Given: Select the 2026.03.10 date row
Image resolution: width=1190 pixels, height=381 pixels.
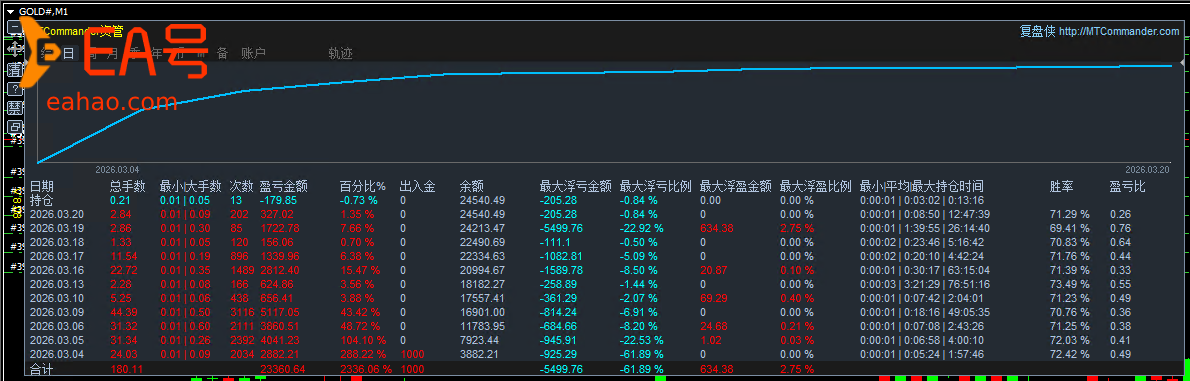Looking at the screenshot, I should (x=57, y=298).
